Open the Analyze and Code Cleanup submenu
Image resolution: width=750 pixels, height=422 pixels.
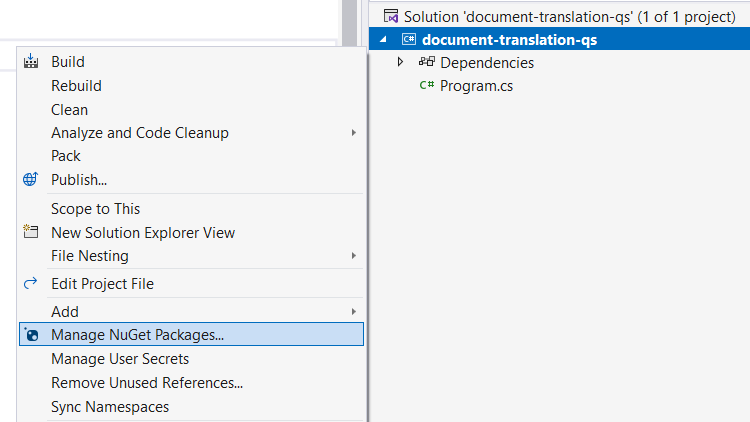pyautogui.click(x=354, y=133)
